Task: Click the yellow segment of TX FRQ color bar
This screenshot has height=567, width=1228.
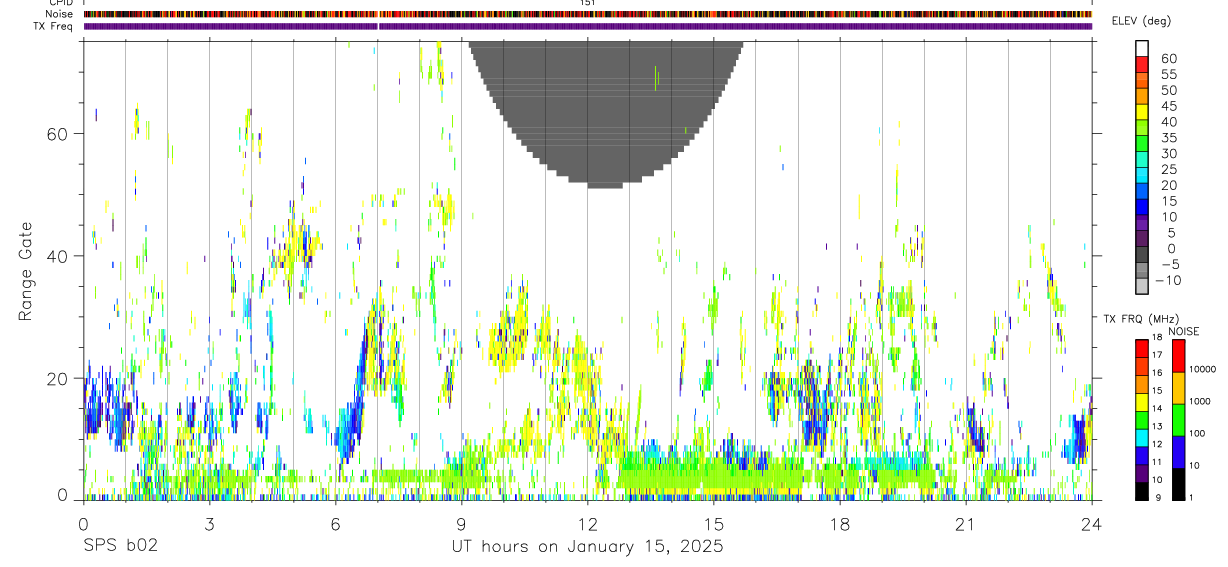Action: tap(1142, 402)
